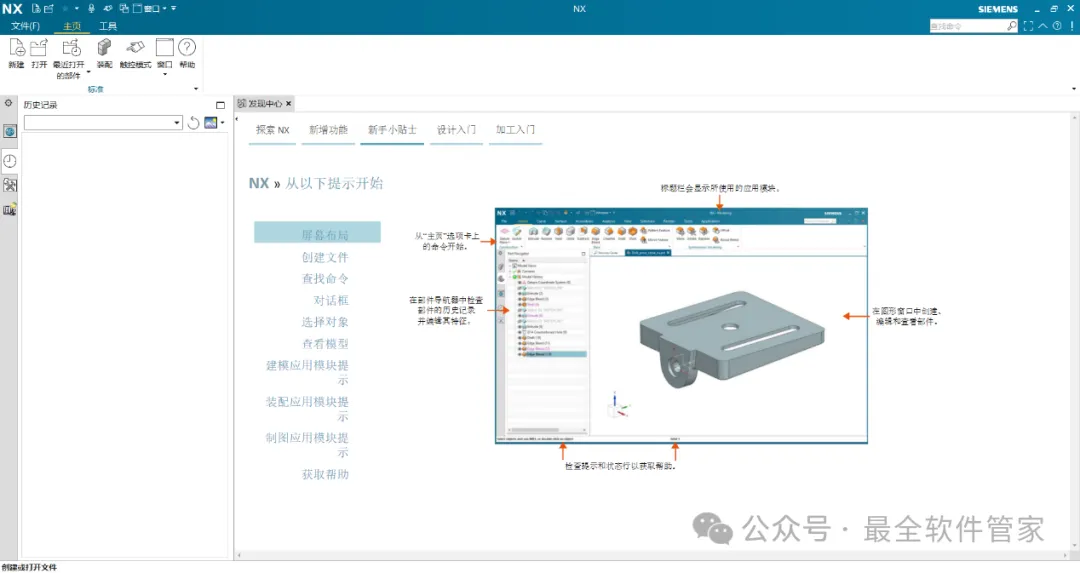Viewport: 1080px width, 573px height.
Task: Select the 获取帮助 tip topic
Action: (325, 475)
